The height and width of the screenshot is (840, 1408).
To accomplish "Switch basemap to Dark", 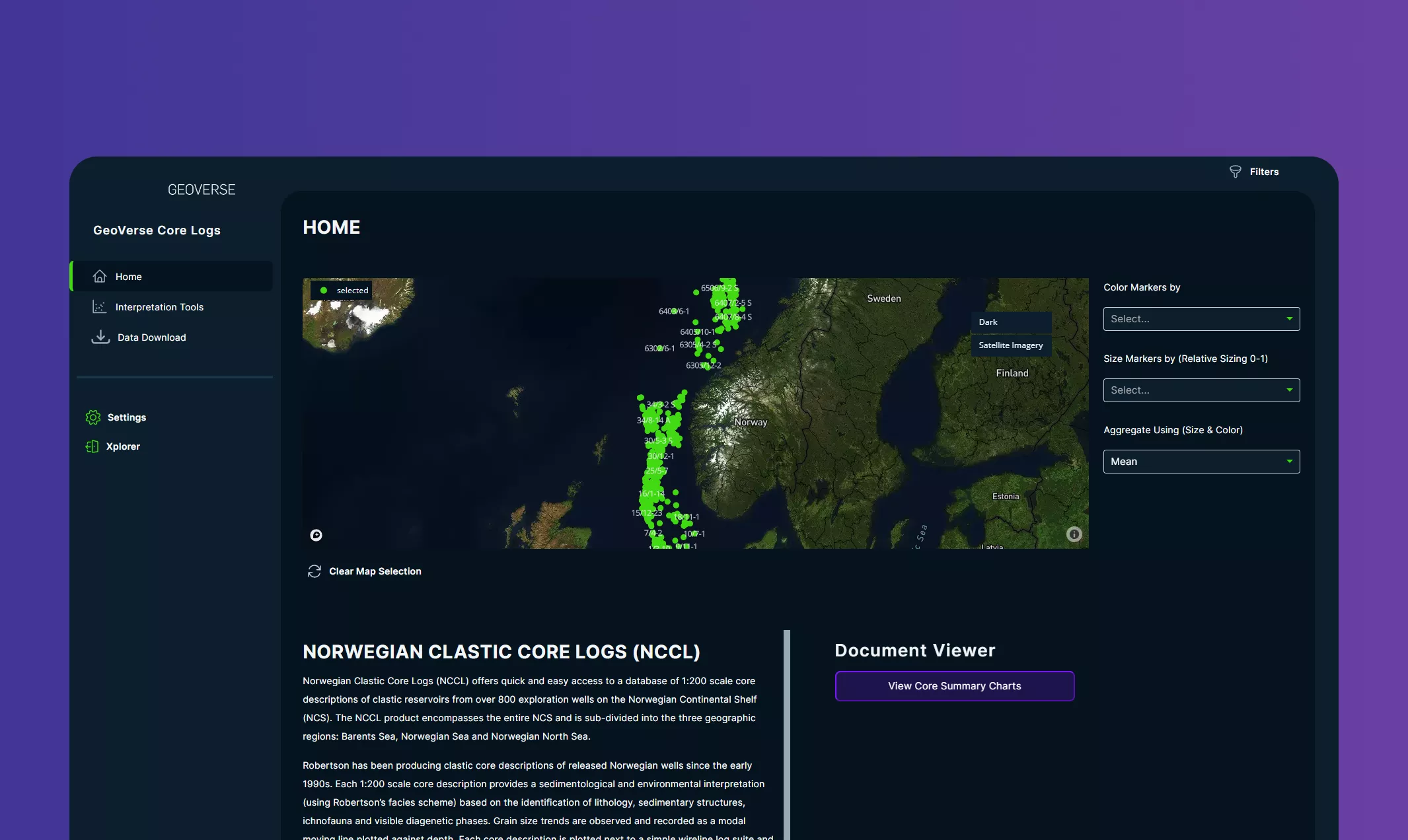I will click(x=1010, y=322).
